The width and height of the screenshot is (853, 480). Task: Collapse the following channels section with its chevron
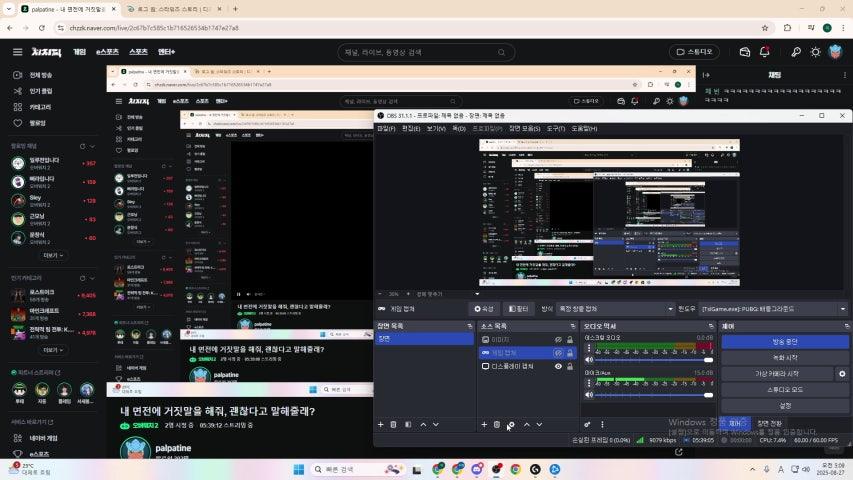[92, 146]
